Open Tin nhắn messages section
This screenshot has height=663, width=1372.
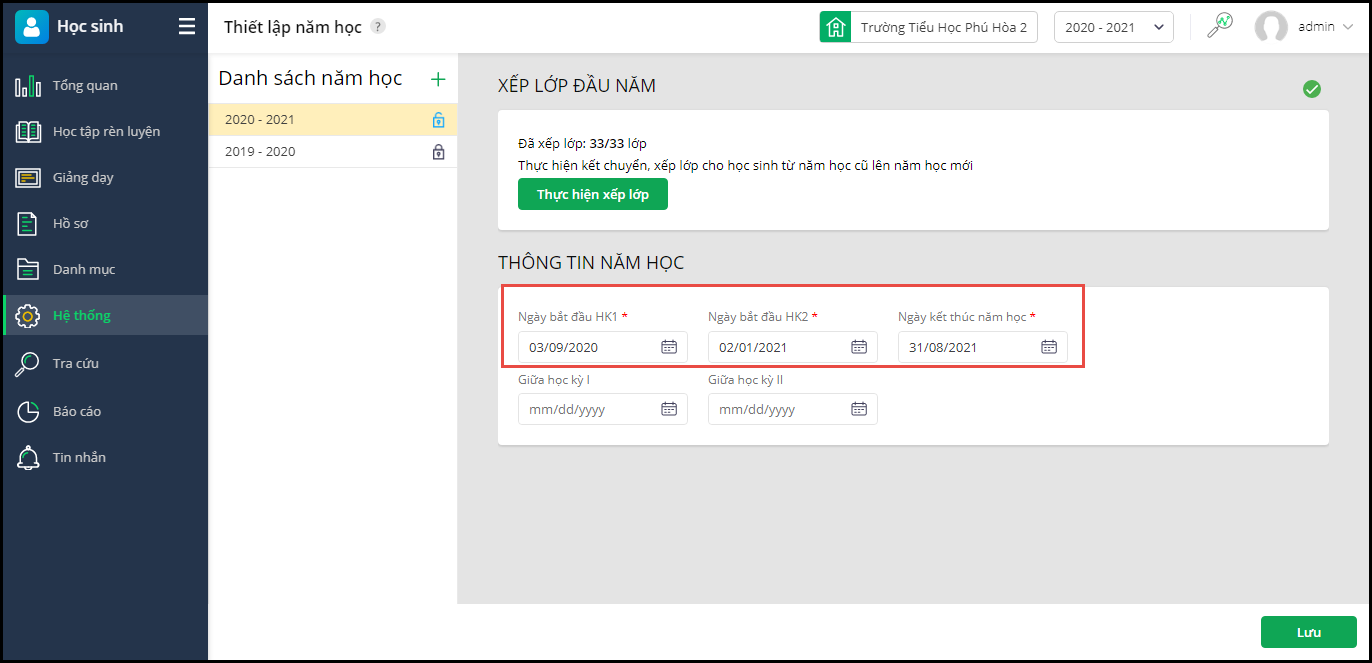[105, 457]
